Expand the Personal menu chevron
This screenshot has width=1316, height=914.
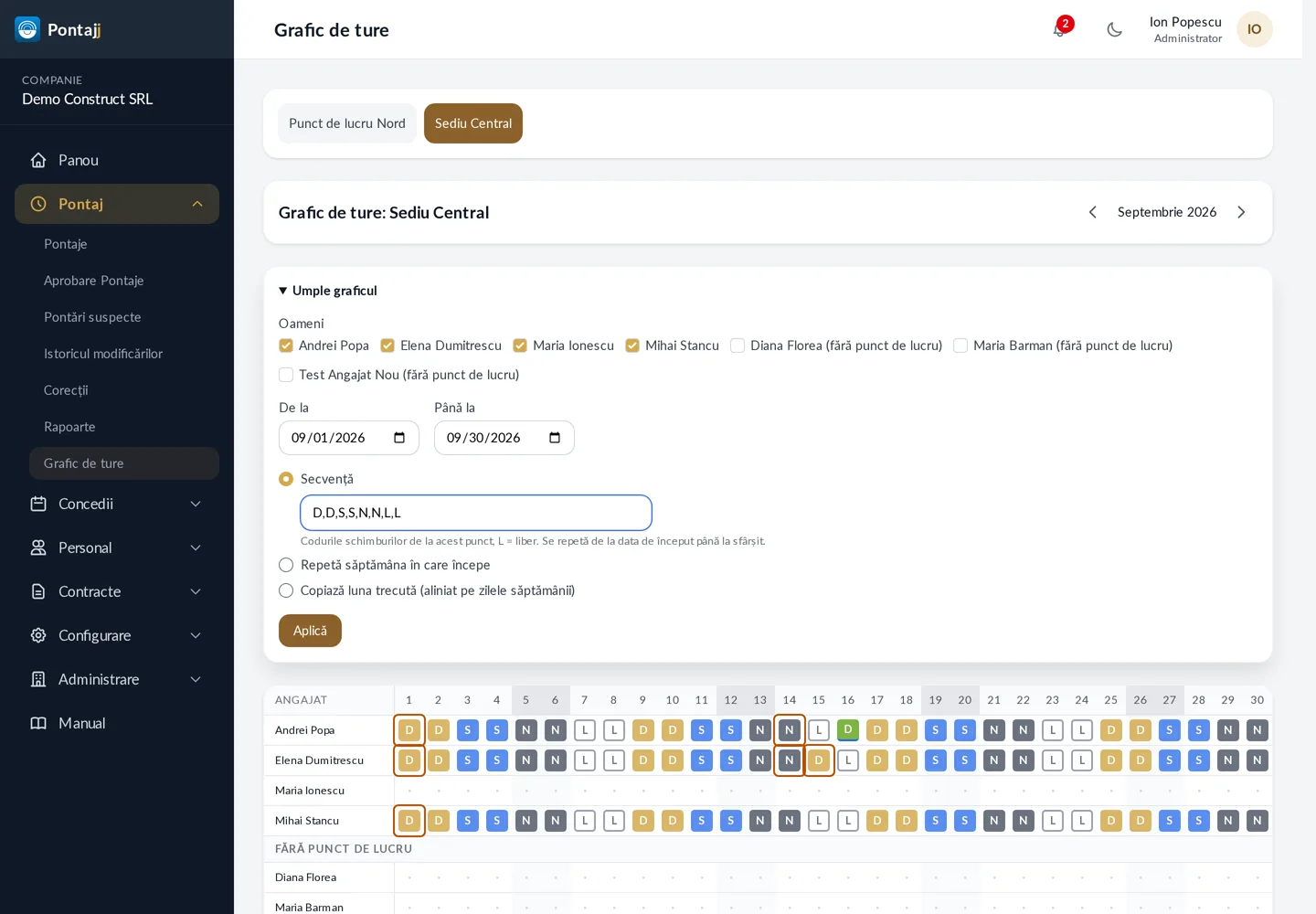pyautogui.click(x=196, y=547)
